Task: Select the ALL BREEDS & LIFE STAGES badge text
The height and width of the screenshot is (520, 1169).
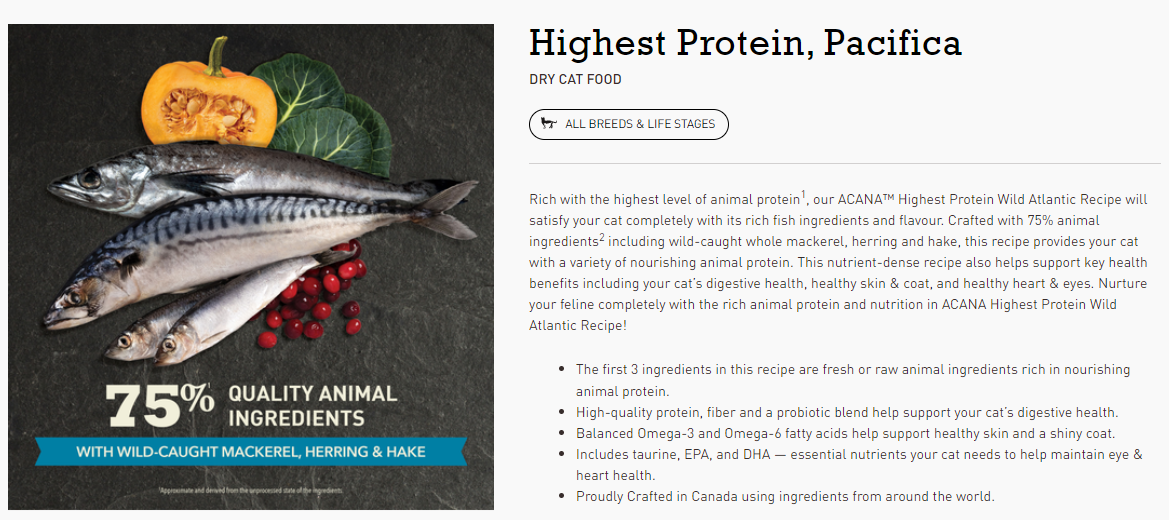Action: click(640, 125)
